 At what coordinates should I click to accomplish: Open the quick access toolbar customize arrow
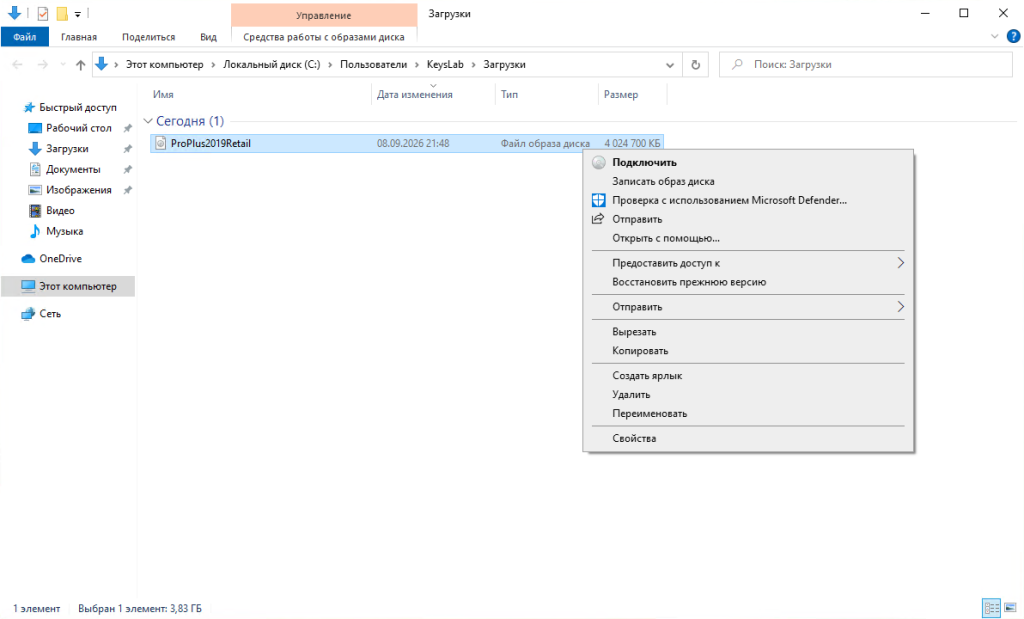pos(78,14)
